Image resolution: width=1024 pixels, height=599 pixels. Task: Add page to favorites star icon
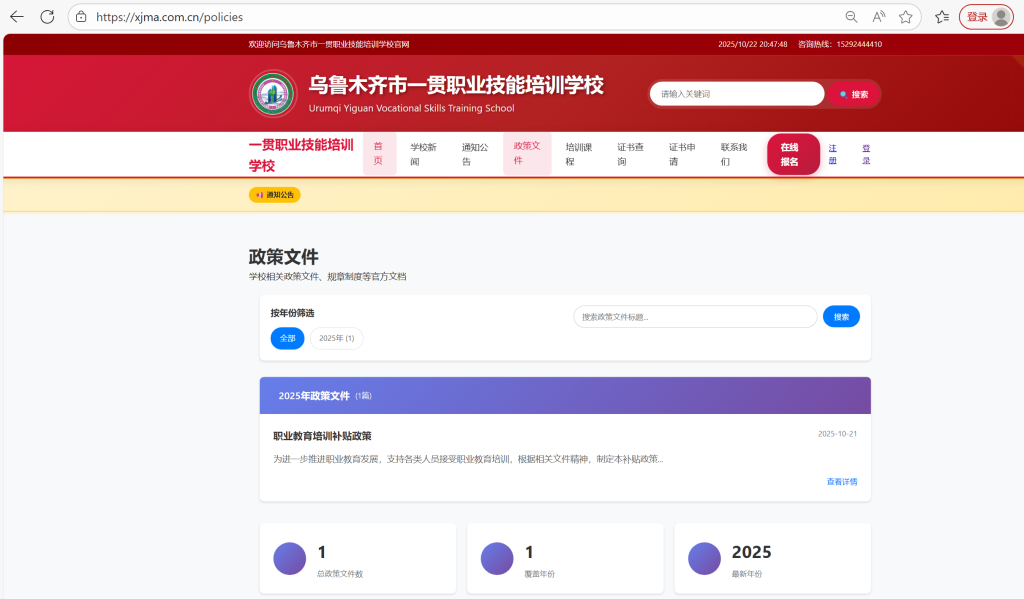click(x=906, y=17)
